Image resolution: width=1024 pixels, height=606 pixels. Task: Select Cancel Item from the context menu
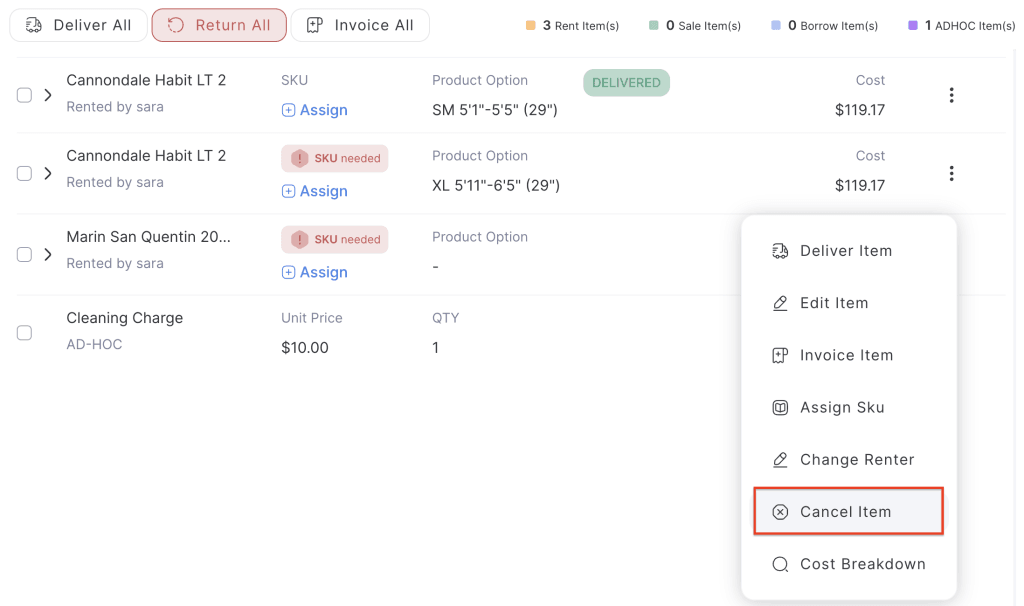pyautogui.click(x=846, y=512)
